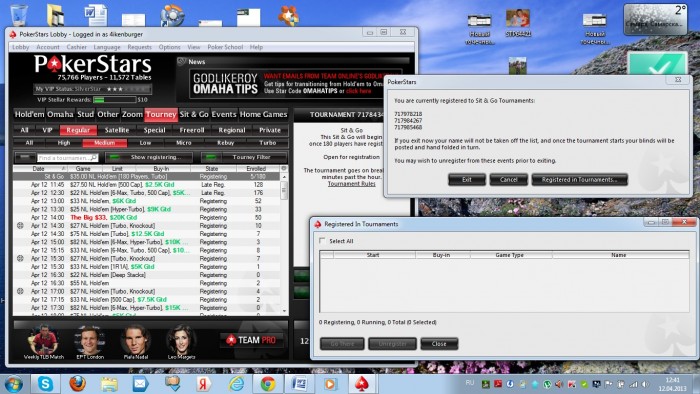
Task: Switch to the Omaha tab
Action: (60, 114)
